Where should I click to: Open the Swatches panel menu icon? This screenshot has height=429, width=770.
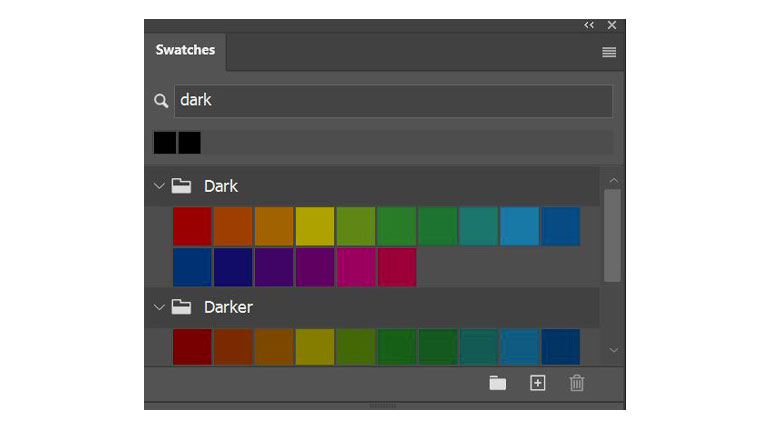pos(608,52)
